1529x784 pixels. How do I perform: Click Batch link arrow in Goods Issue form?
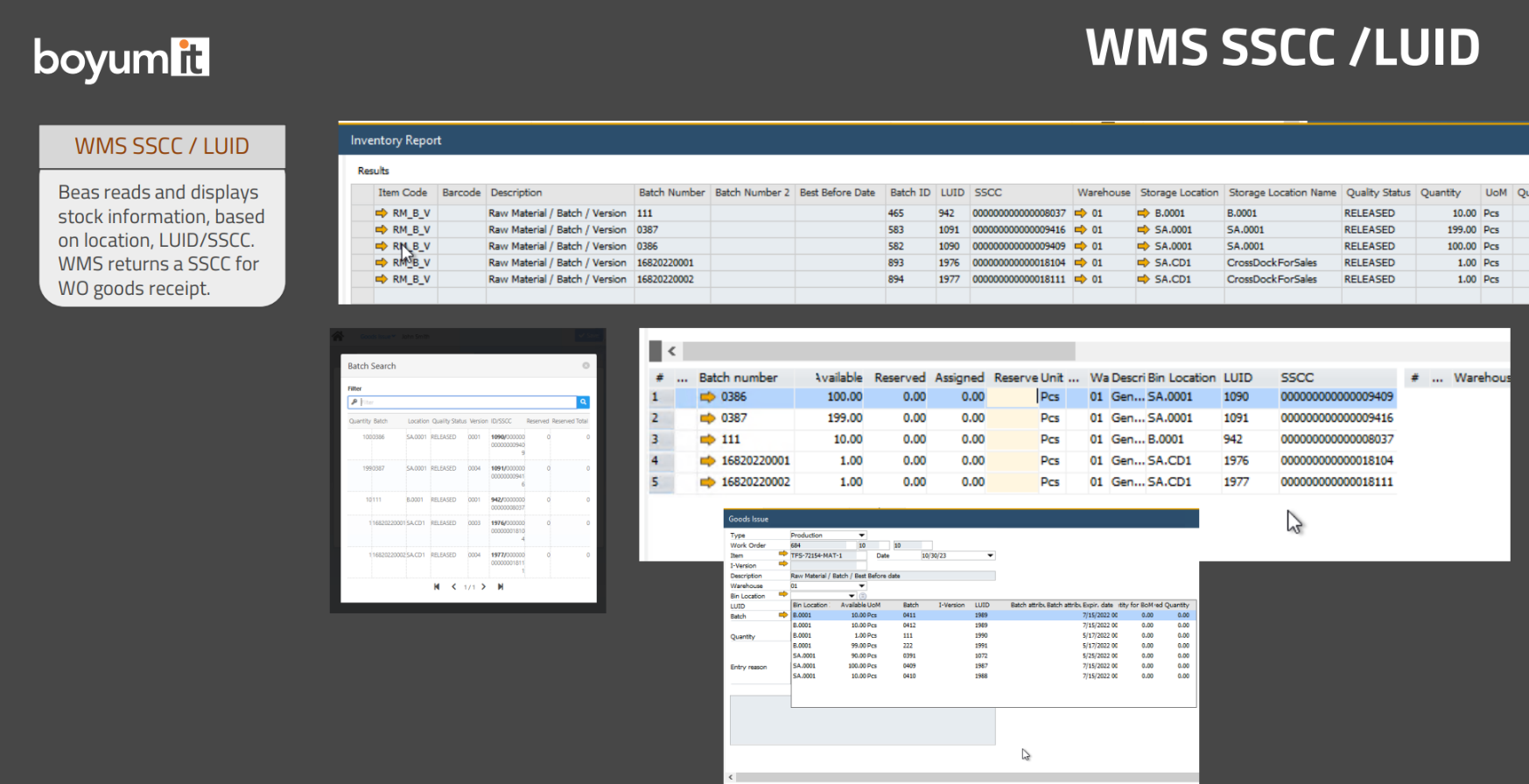click(783, 614)
